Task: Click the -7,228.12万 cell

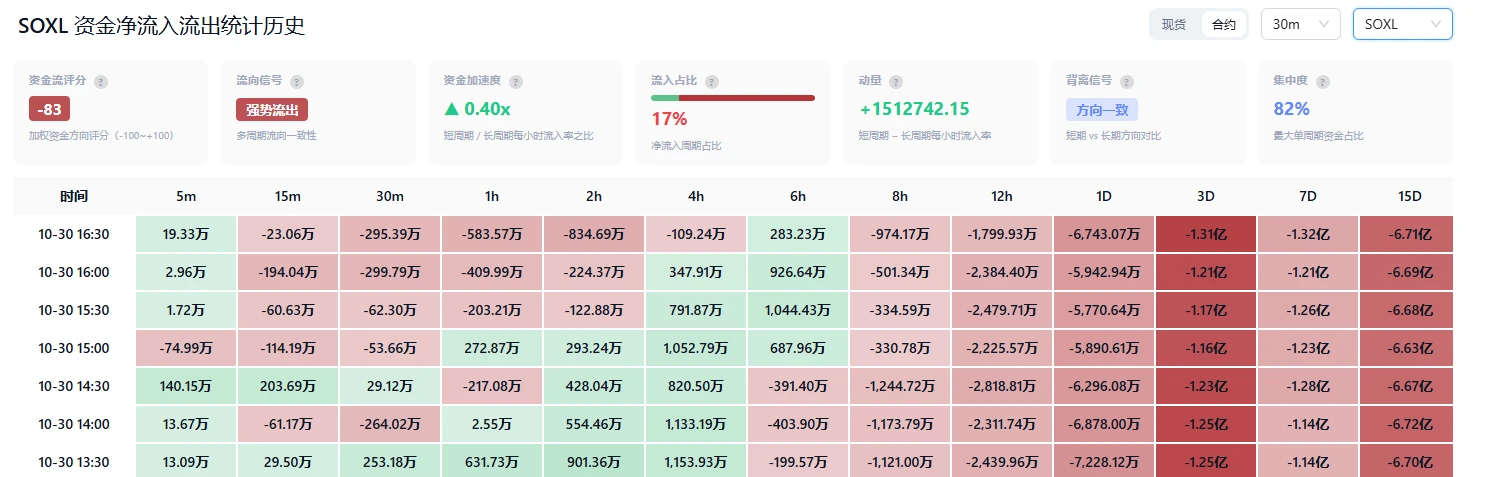Action: coord(1104,462)
